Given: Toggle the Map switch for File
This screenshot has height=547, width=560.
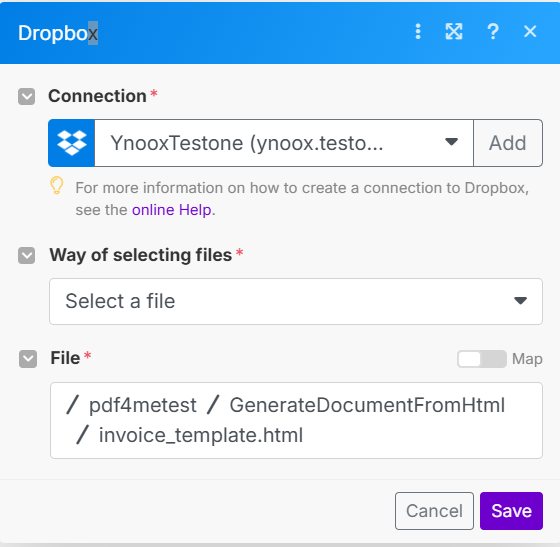Looking at the screenshot, I should [x=482, y=359].
